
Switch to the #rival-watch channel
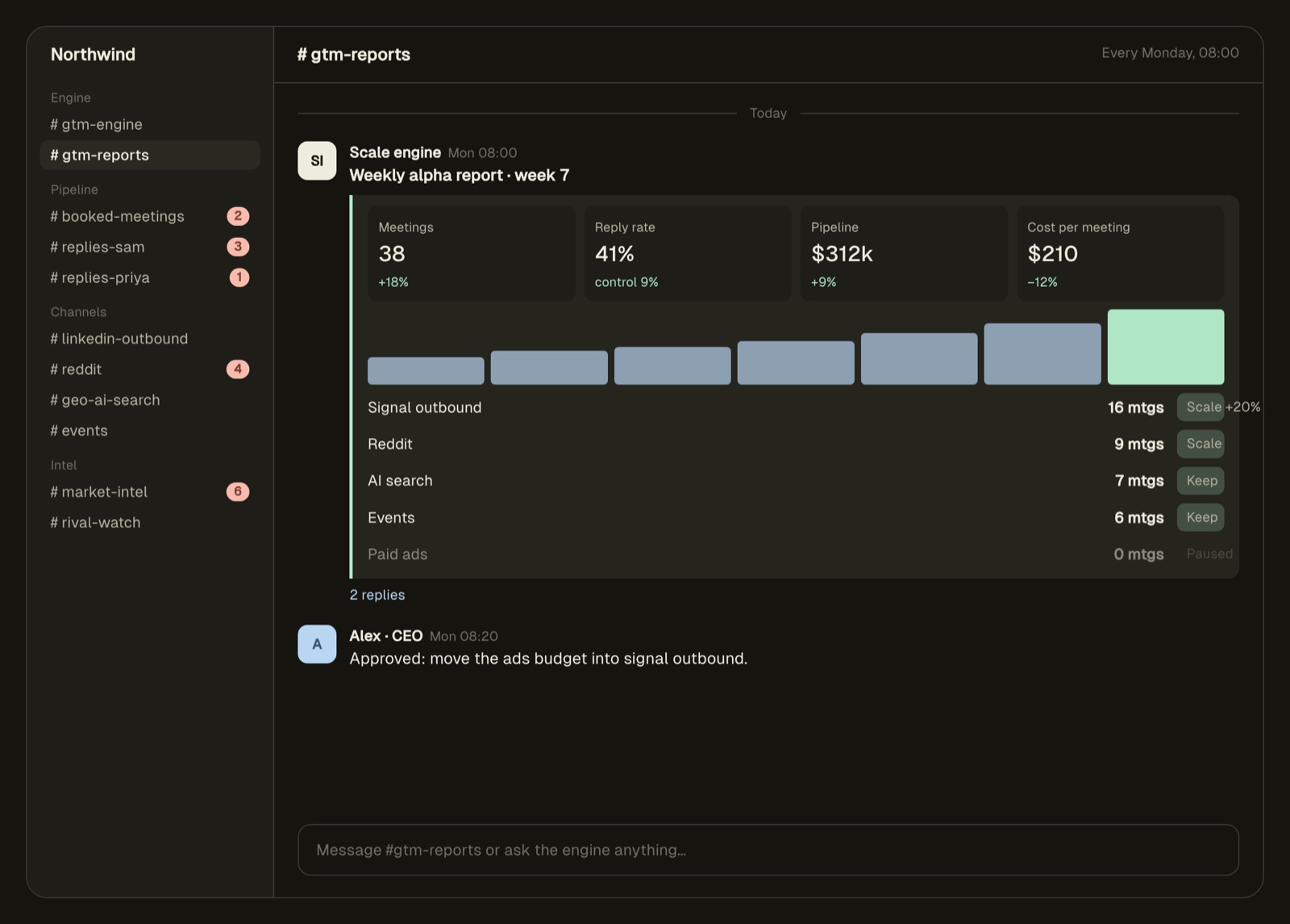[x=150, y=522]
